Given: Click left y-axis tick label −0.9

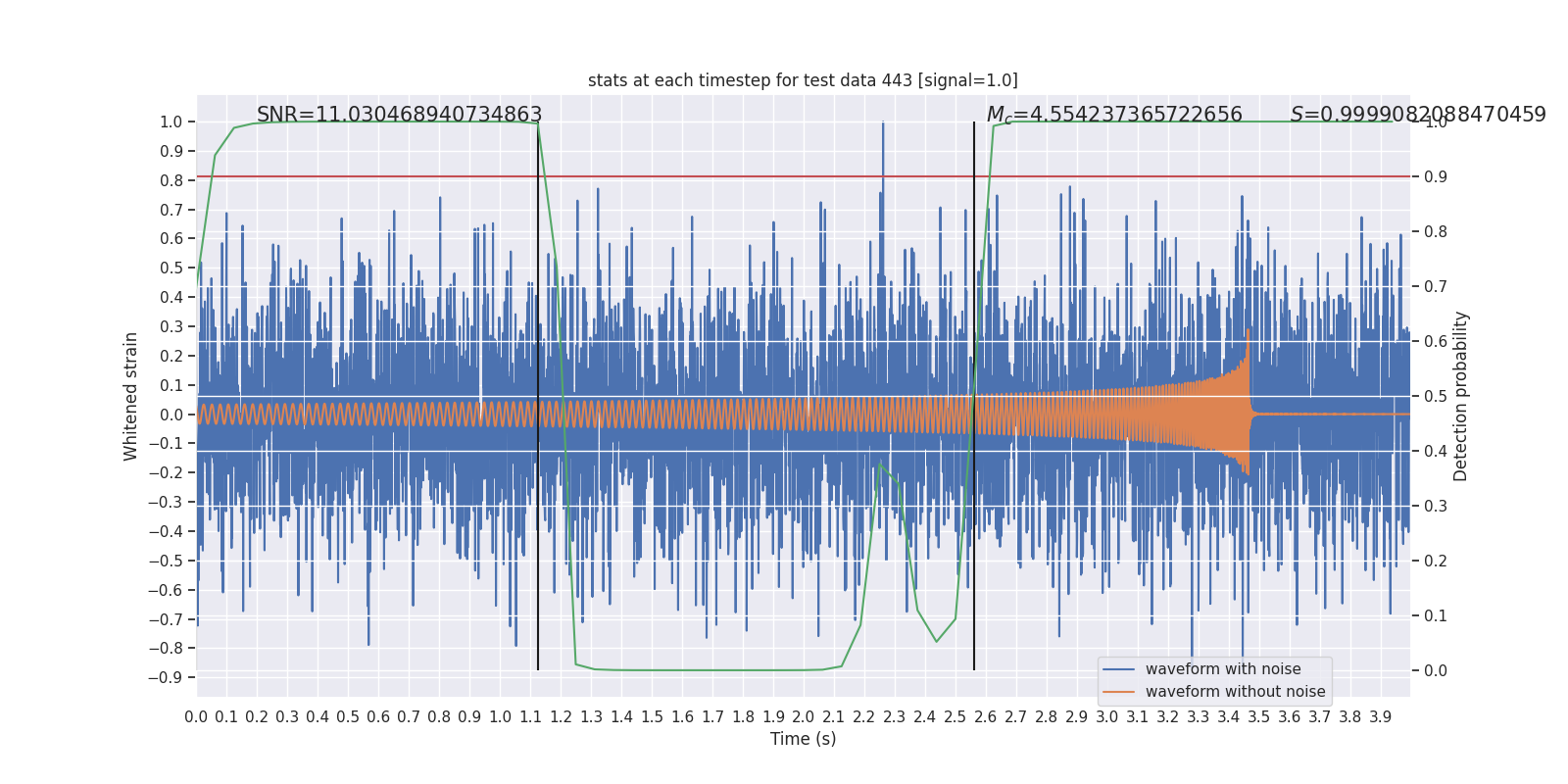Looking at the screenshot, I should [166, 677].
